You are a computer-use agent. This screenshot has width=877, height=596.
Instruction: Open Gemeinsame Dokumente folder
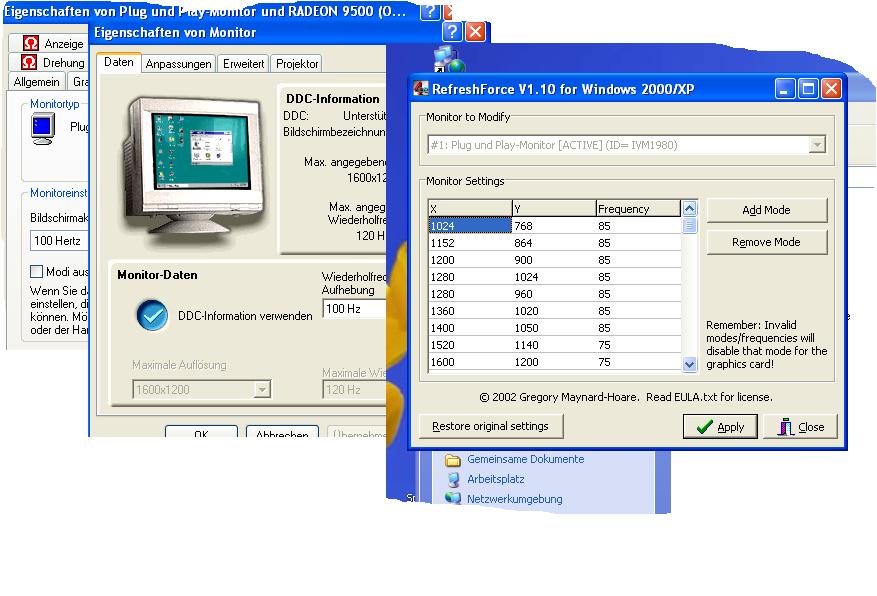coord(515,459)
